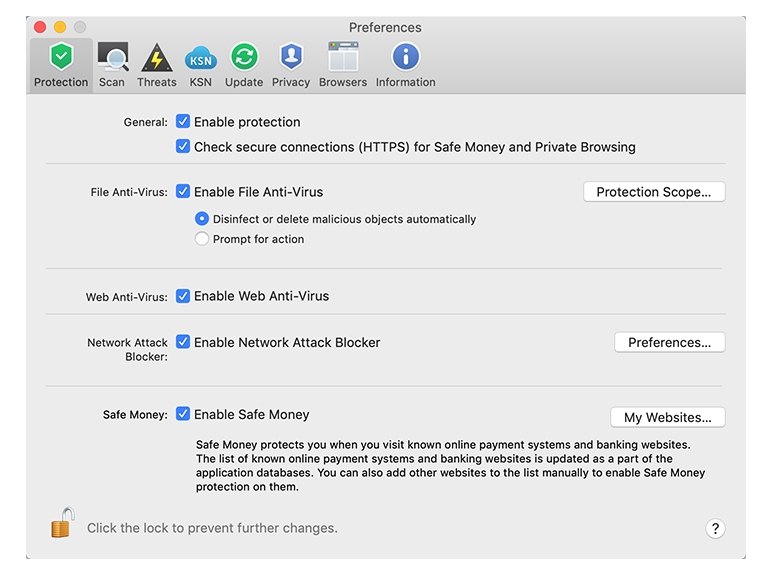The width and height of the screenshot is (772, 575).
Task: Switch to the Browsers tab label
Action: (x=343, y=82)
